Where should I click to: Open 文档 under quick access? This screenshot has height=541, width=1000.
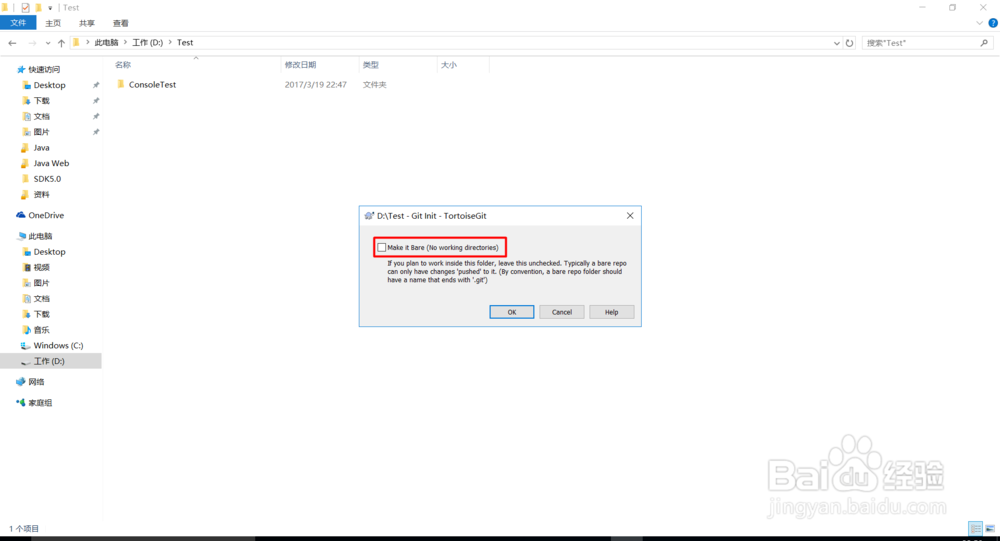click(x=41, y=116)
